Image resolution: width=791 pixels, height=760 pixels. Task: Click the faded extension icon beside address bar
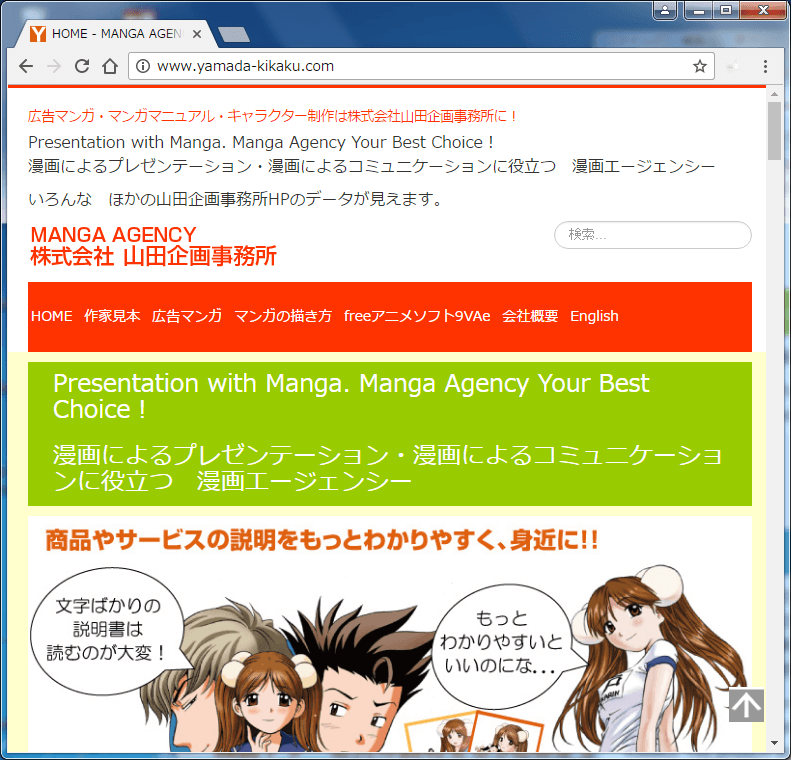732,66
